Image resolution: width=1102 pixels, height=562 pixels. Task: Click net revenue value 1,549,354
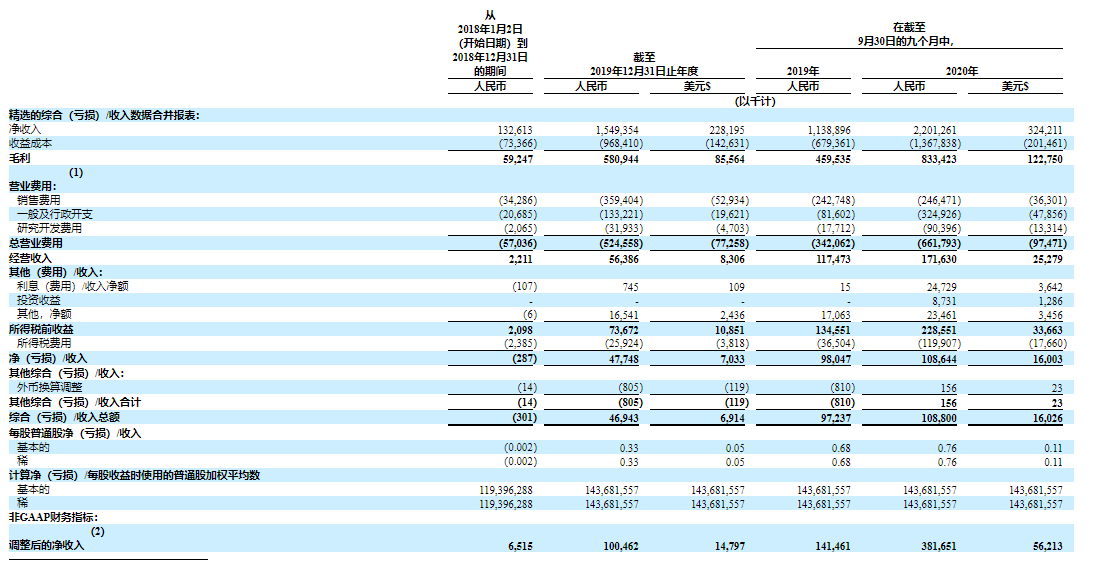pyautogui.click(x=616, y=130)
